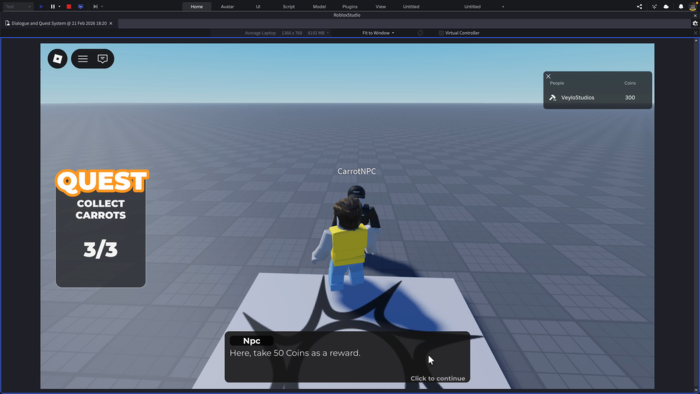Image resolution: width=700 pixels, height=394 pixels.
Task: Open the Model ribbon tab
Action: click(319, 7)
